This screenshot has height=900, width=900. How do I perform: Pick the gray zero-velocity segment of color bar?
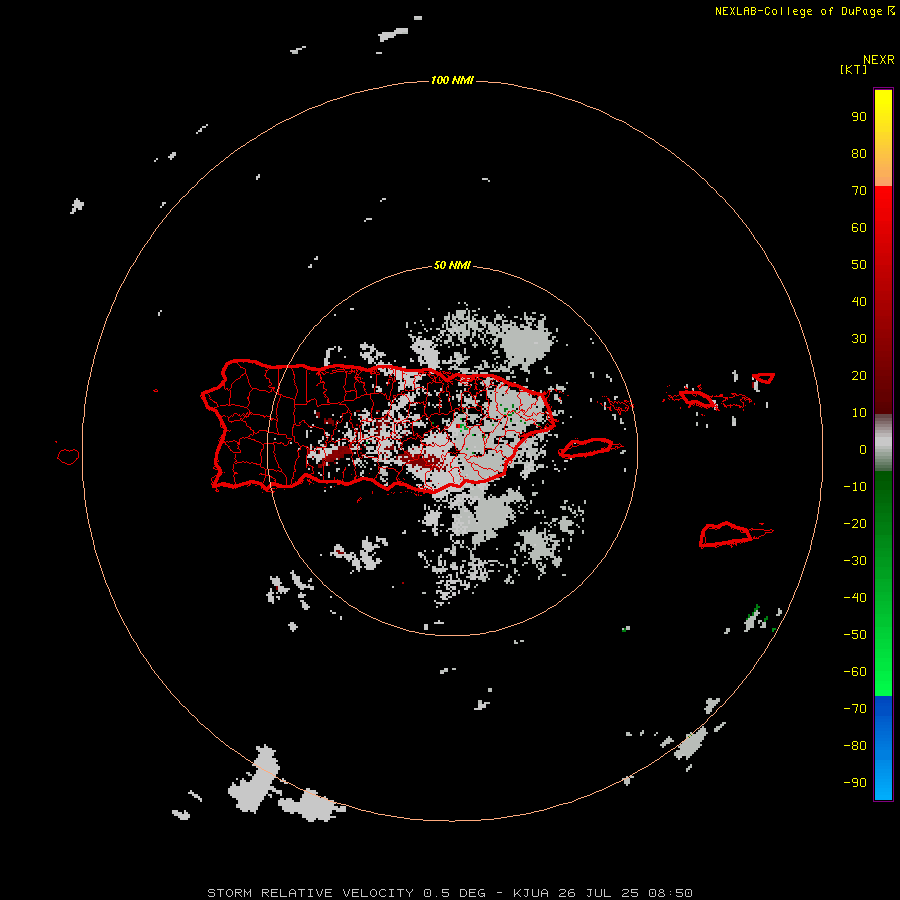tap(883, 443)
